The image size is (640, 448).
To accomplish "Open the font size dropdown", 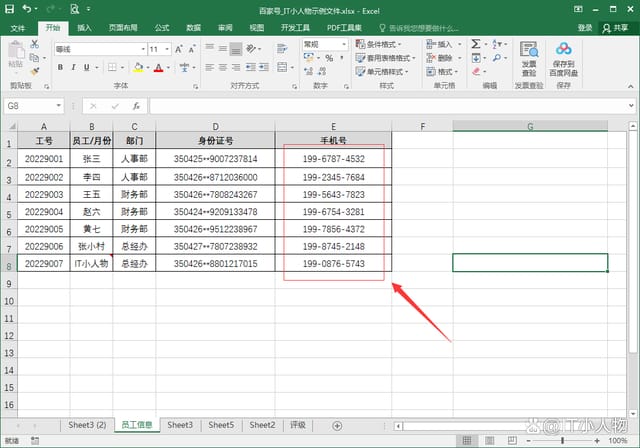I will click(x=166, y=48).
